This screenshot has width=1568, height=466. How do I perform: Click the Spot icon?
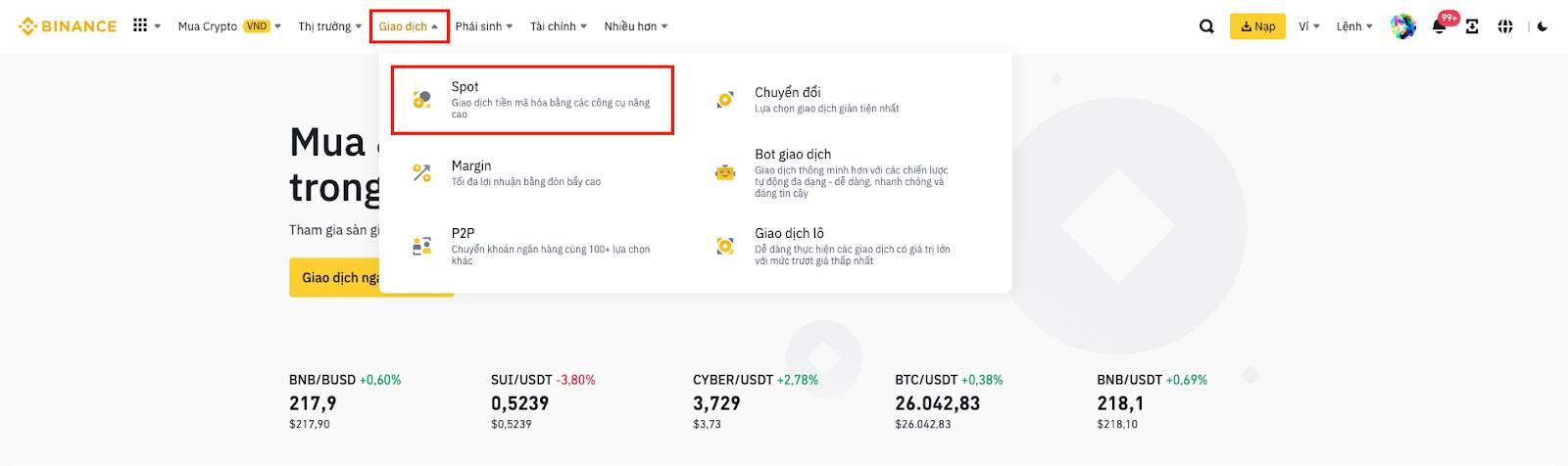click(x=421, y=99)
